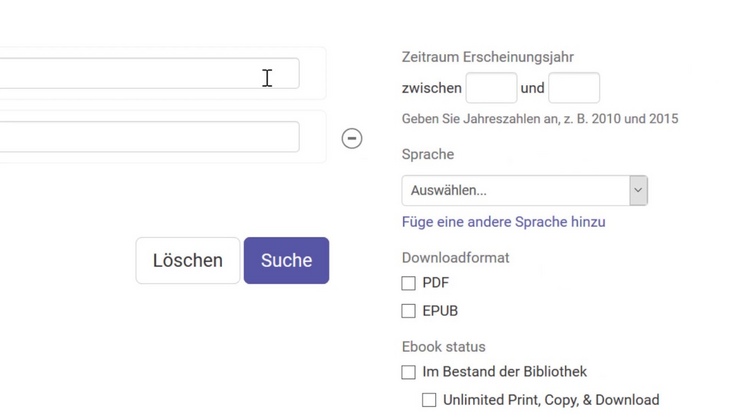Click the Sprache dropdown arrow
The width and height of the screenshot is (735, 414).
tap(637, 190)
